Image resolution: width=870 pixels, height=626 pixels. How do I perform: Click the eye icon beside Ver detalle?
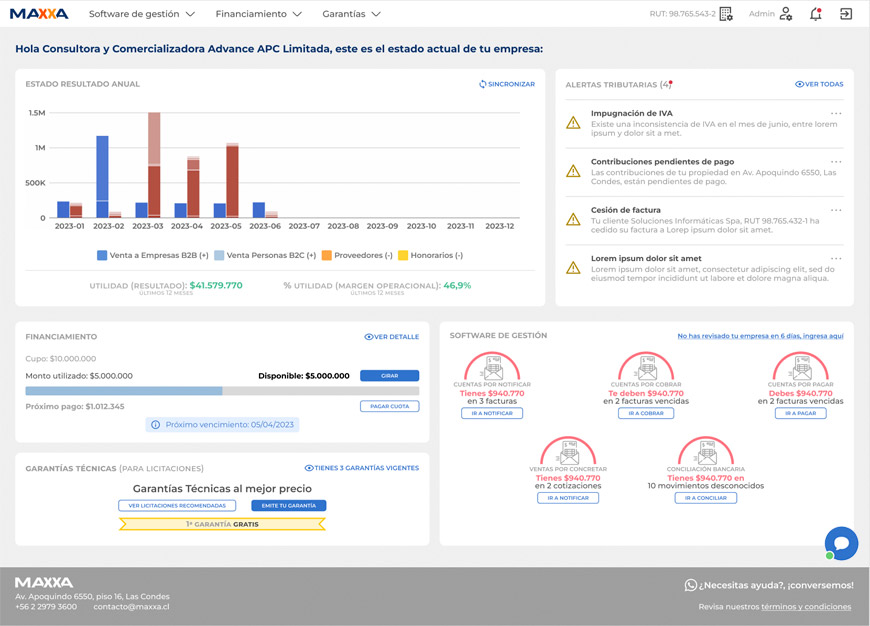click(x=368, y=337)
